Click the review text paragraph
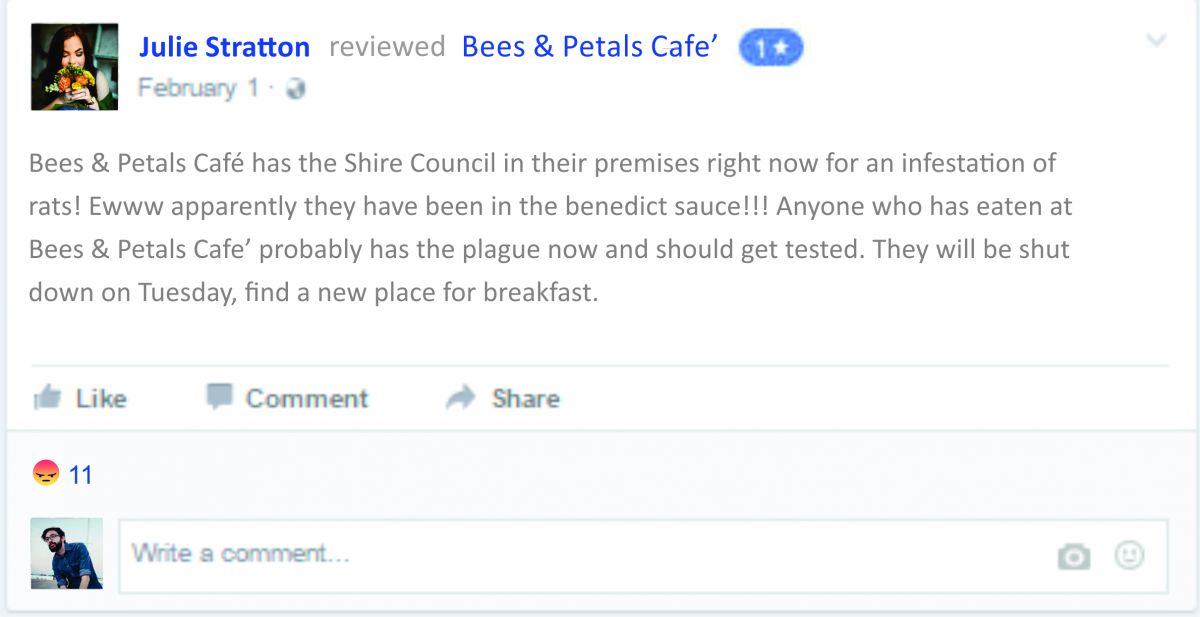Viewport: 1200px width, 617px height. point(550,228)
